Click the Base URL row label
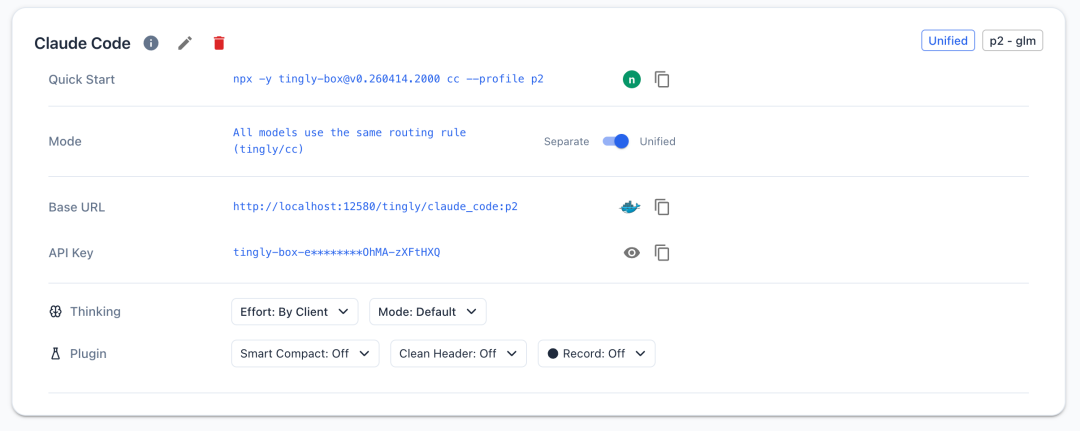The image size is (1080, 431). tap(77, 207)
